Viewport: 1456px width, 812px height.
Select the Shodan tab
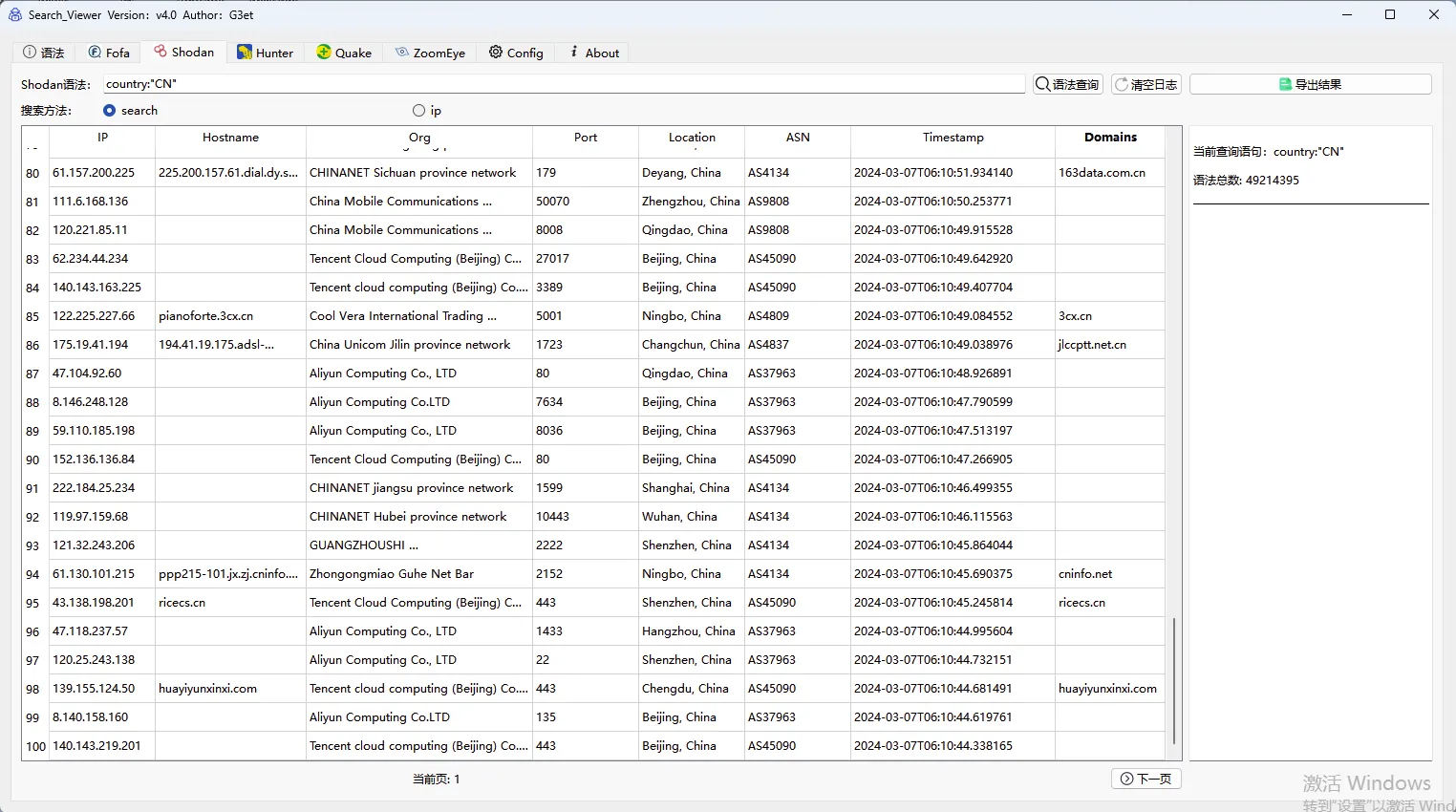184,52
